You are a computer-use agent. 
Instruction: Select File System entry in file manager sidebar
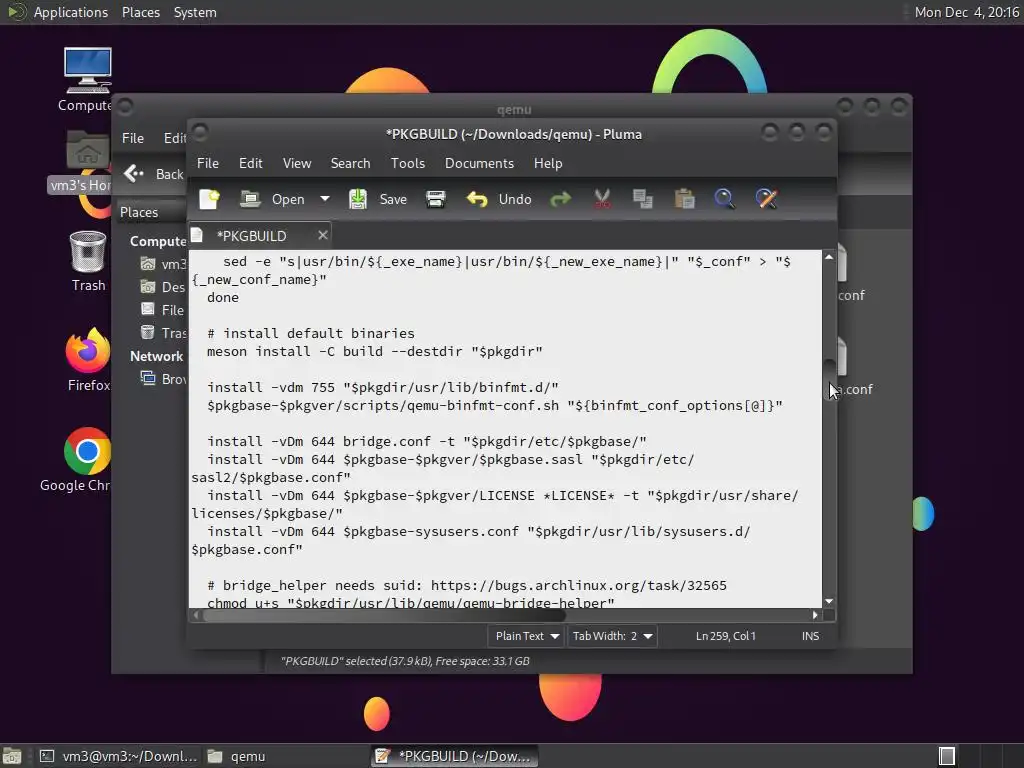(x=164, y=310)
